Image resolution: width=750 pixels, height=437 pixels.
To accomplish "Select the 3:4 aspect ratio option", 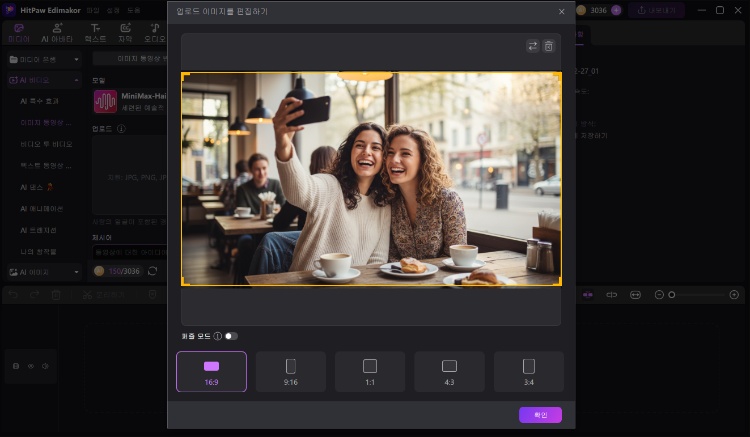I will pos(529,371).
